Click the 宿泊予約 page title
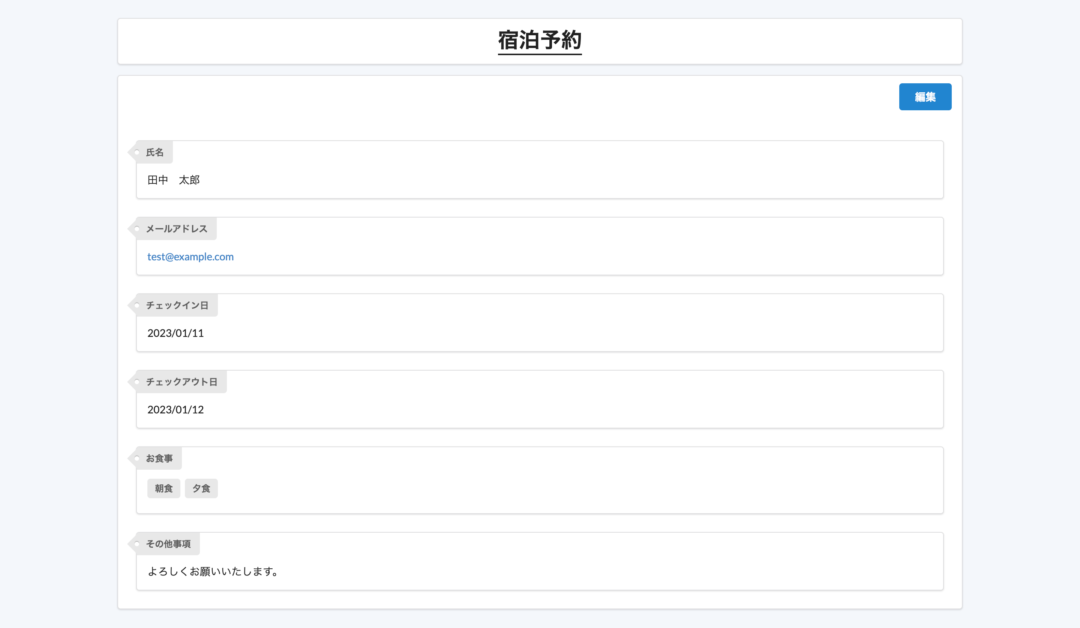Viewport: 1080px width, 628px height. [x=539, y=41]
